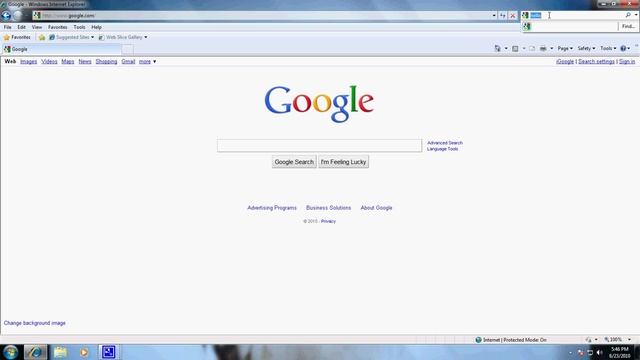This screenshot has width=640, height=360.
Task: Open the Safety menu dropdown in command bar
Action: point(586,49)
